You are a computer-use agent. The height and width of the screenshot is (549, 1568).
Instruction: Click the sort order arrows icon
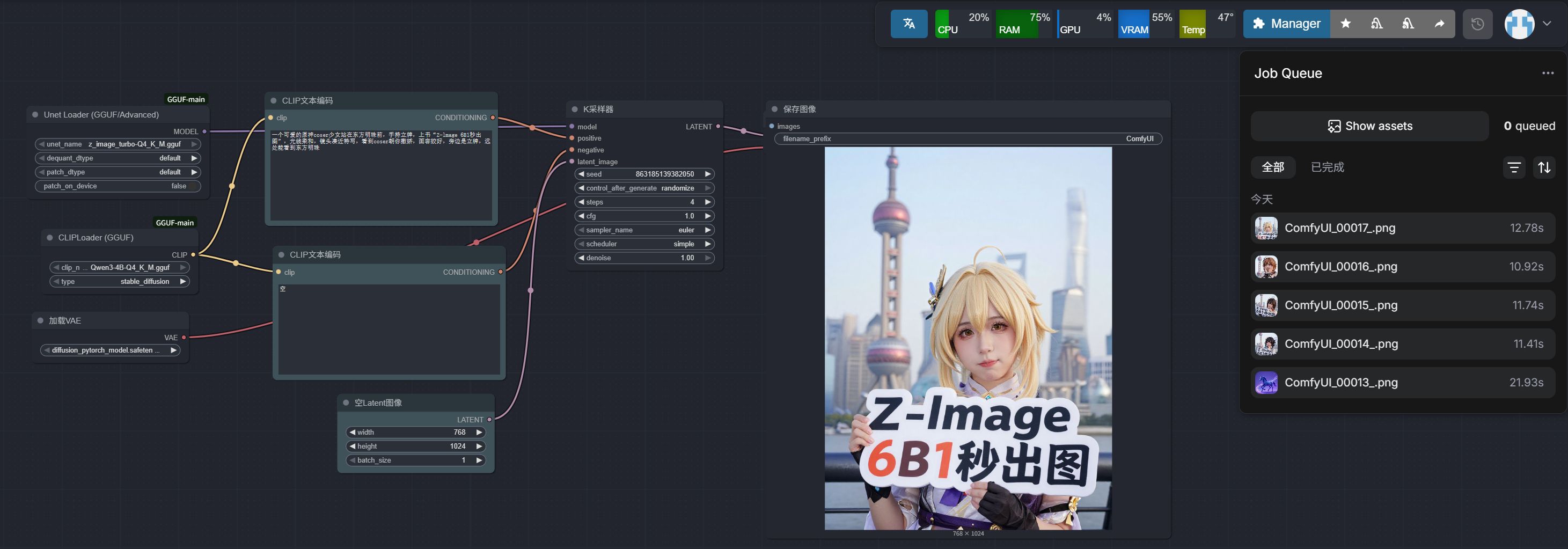pos(1544,167)
